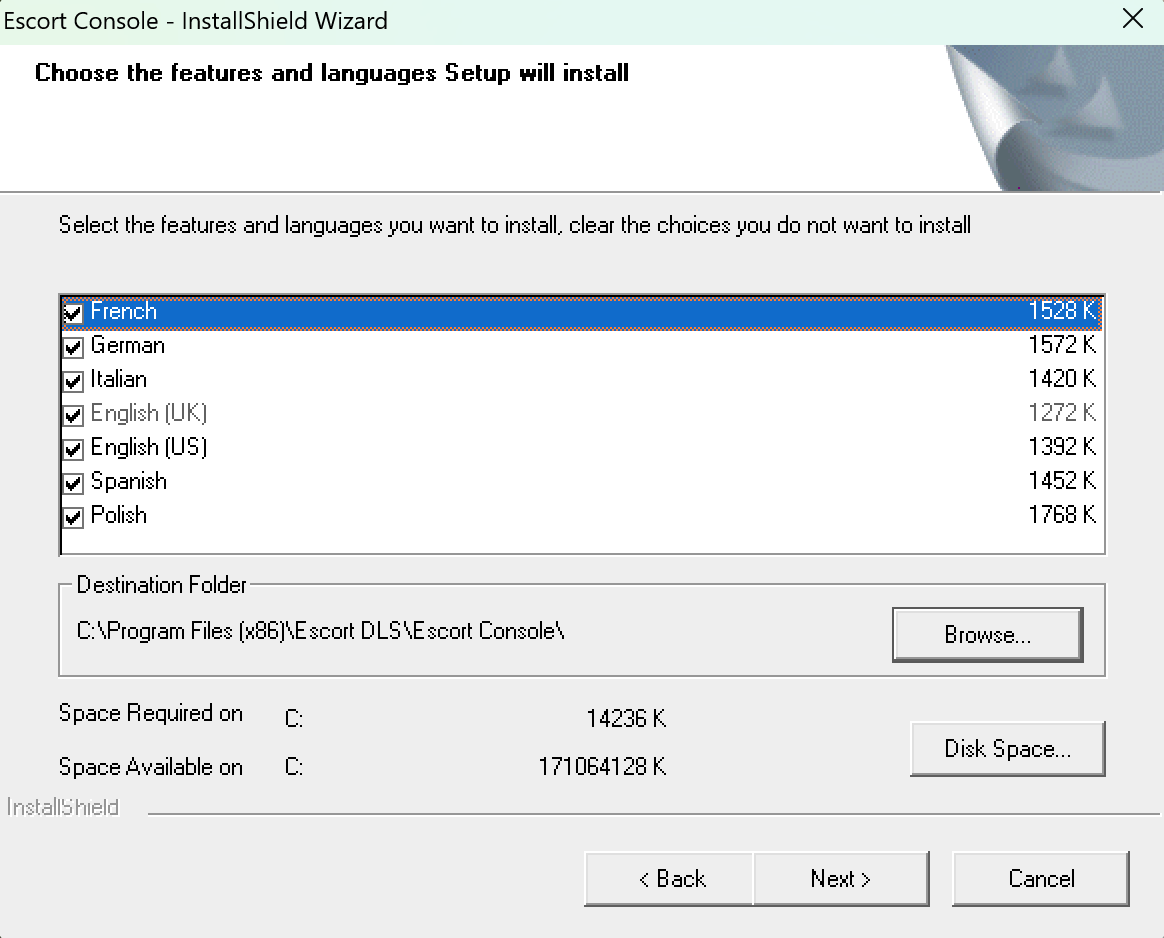Uncheck the Italian checkbox

[73, 381]
